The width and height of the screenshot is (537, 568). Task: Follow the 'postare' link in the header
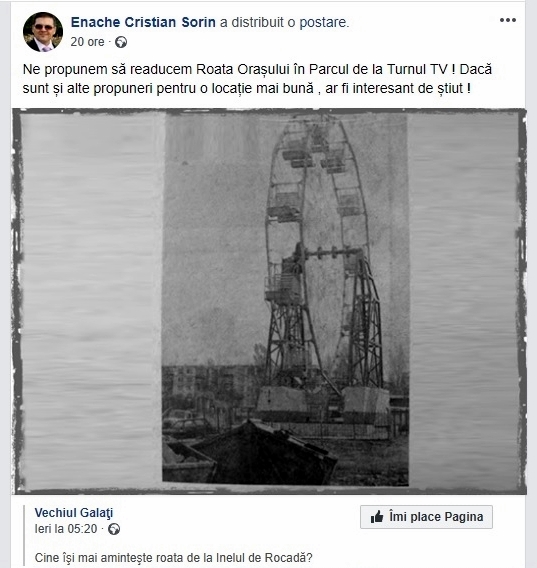[324, 22]
